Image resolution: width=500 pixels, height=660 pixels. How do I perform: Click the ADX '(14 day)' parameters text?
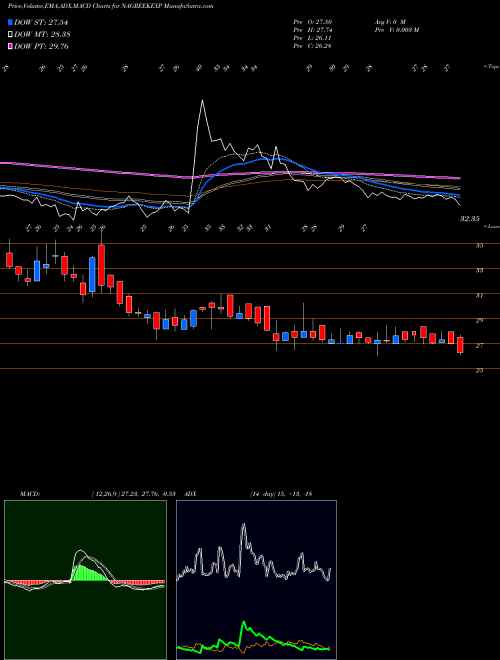point(263,494)
